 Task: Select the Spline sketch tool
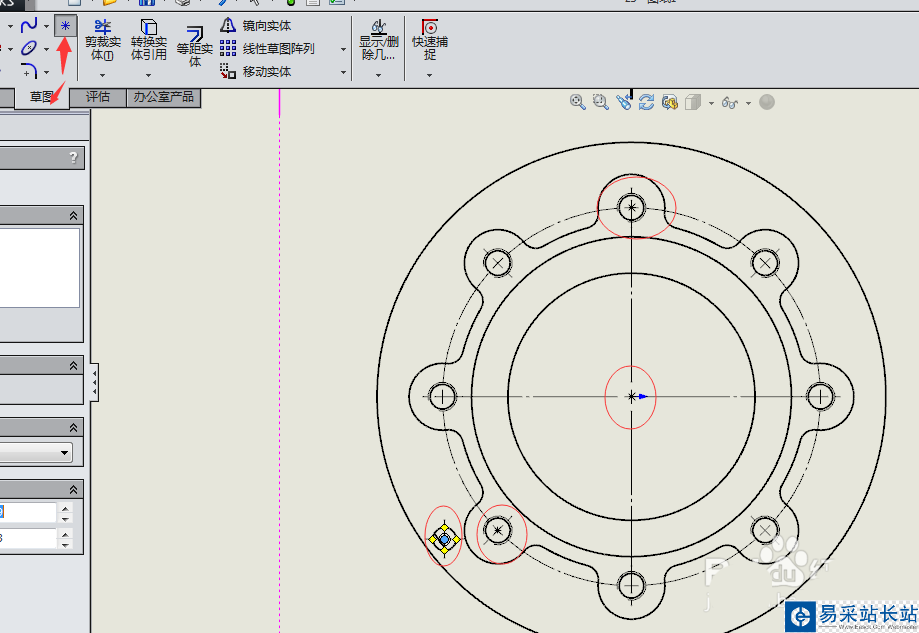[x=29, y=25]
